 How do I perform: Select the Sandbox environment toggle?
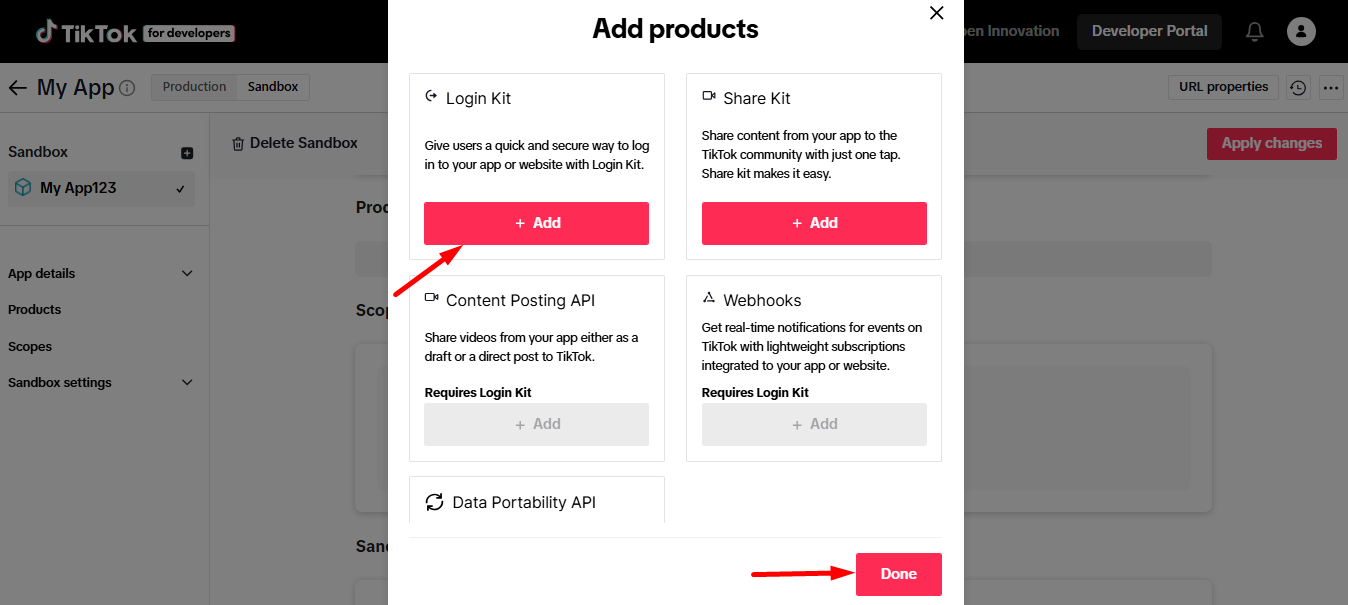click(272, 86)
